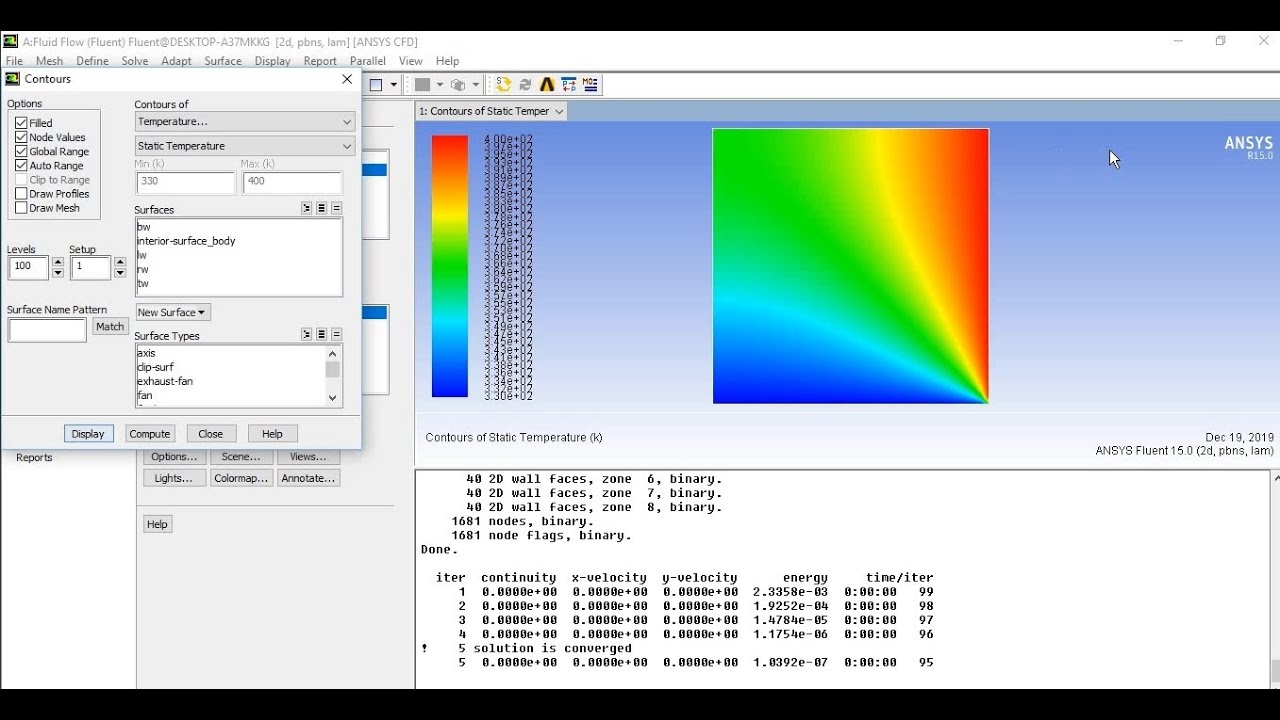1280x720 pixels.
Task: Click the yellow ANSYS logo toolbar icon
Action: tap(547, 85)
